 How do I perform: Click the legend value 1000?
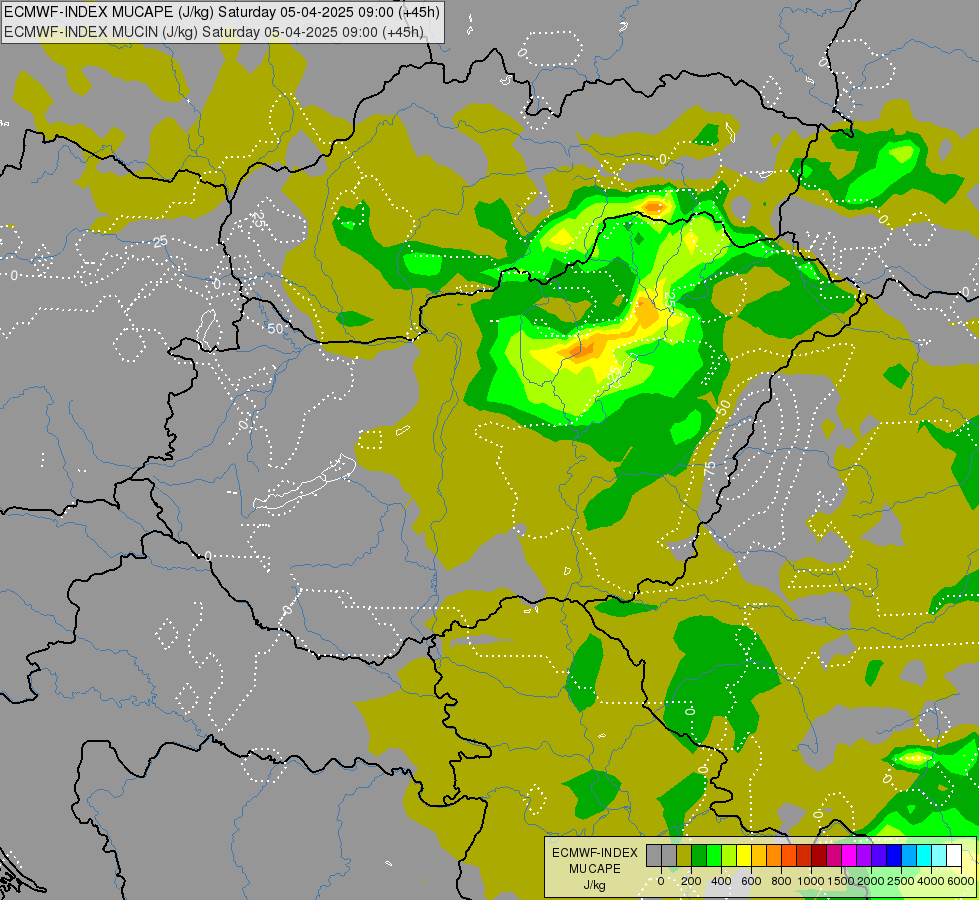click(811, 881)
